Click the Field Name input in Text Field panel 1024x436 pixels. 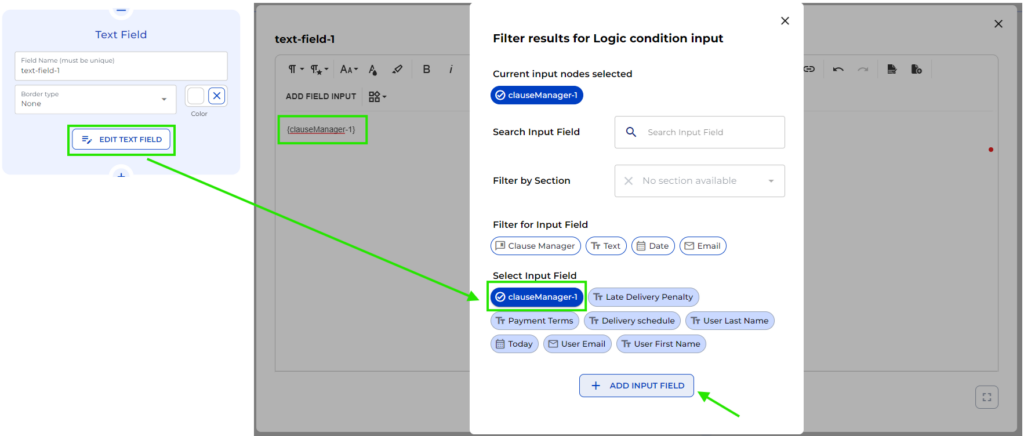pos(121,66)
